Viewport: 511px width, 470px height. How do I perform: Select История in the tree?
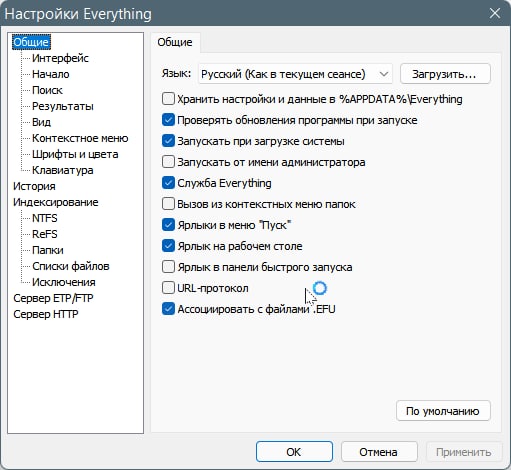[34, 186]
